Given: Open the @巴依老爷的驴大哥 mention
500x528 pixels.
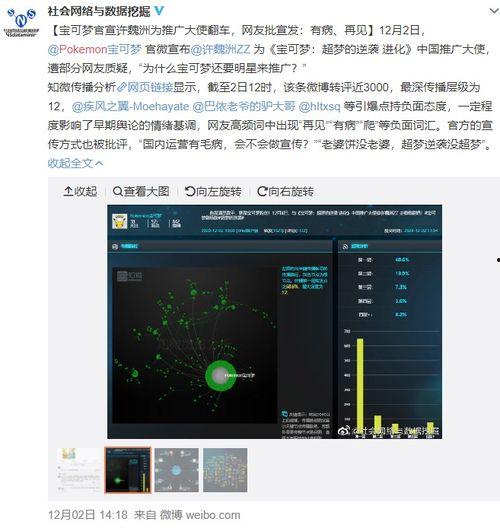Looking at the screenshot, I should [244, 106].
